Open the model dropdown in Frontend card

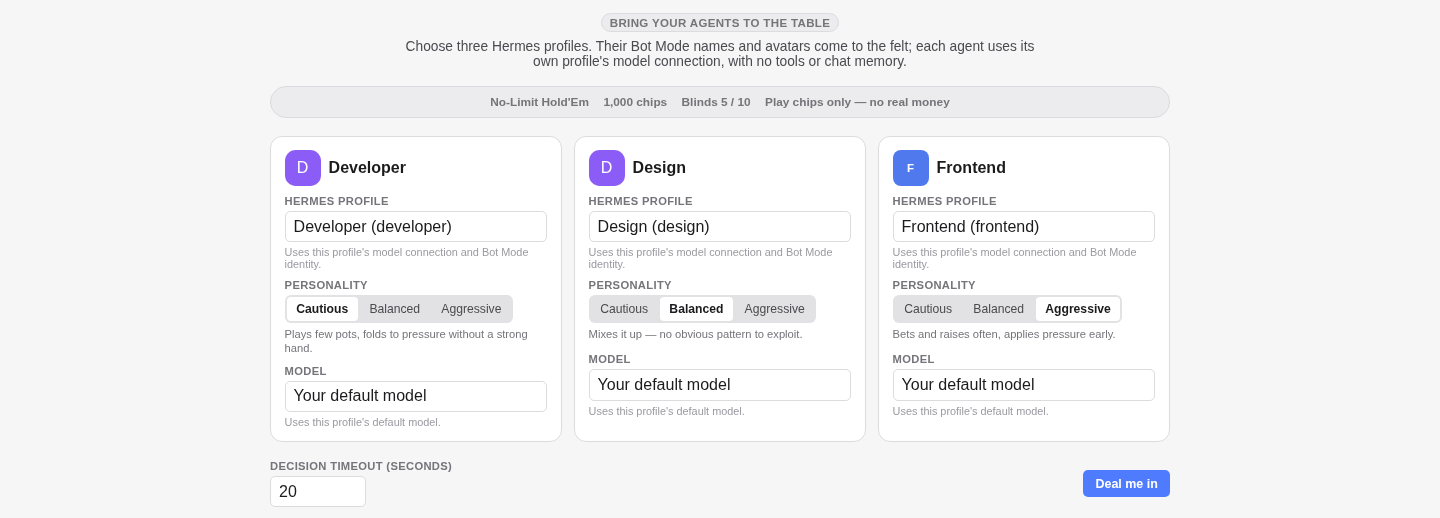(x=1024, y=385)
